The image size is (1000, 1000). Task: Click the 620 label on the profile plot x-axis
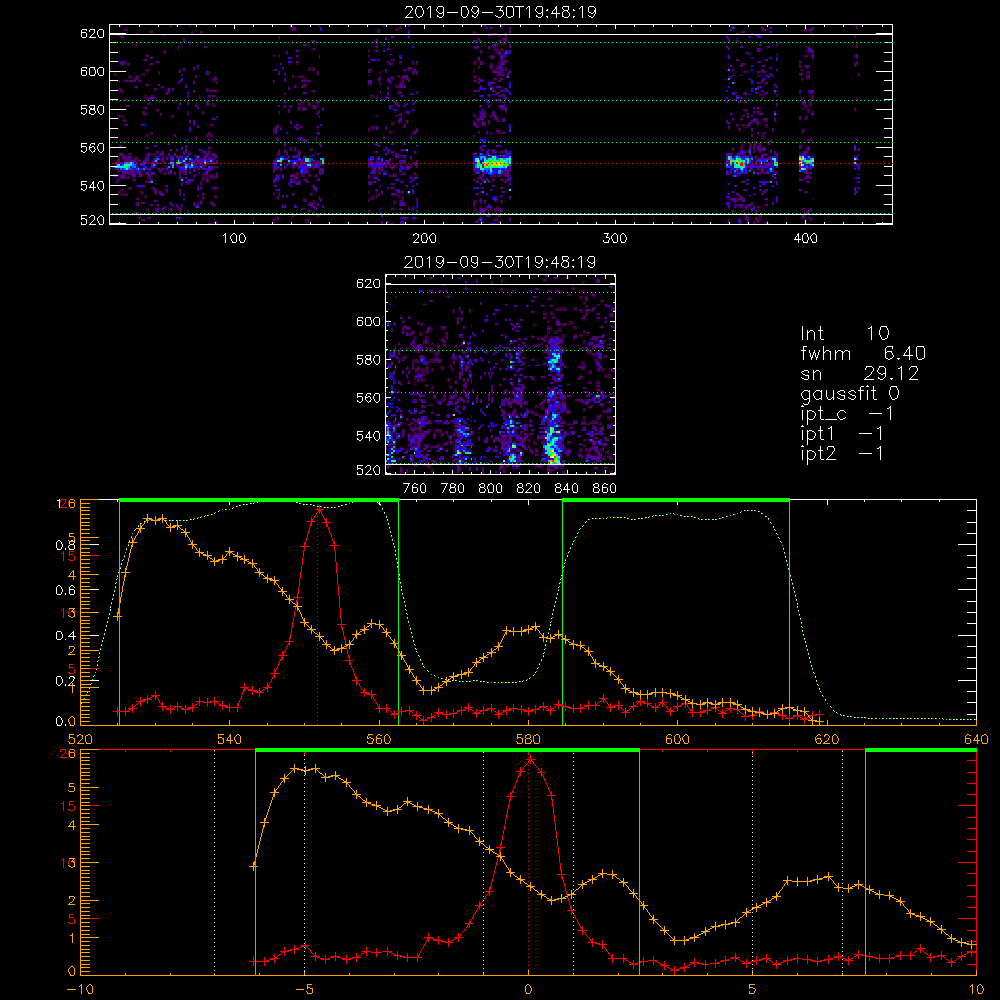pos(827,740)
